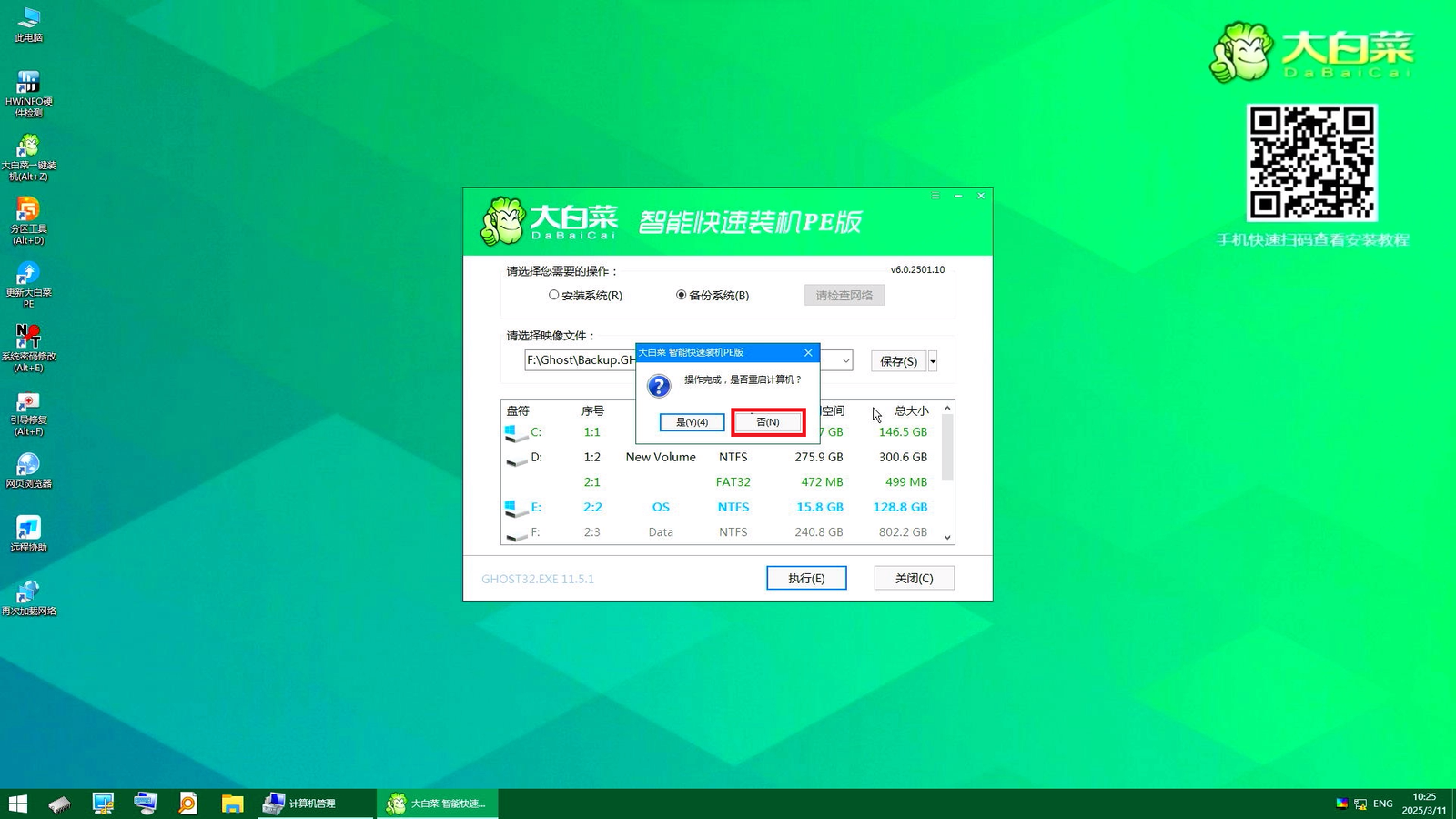Click 是(Y) to restart computer
The height and width of the screenshot is (819, 1456).
(693, 422)
